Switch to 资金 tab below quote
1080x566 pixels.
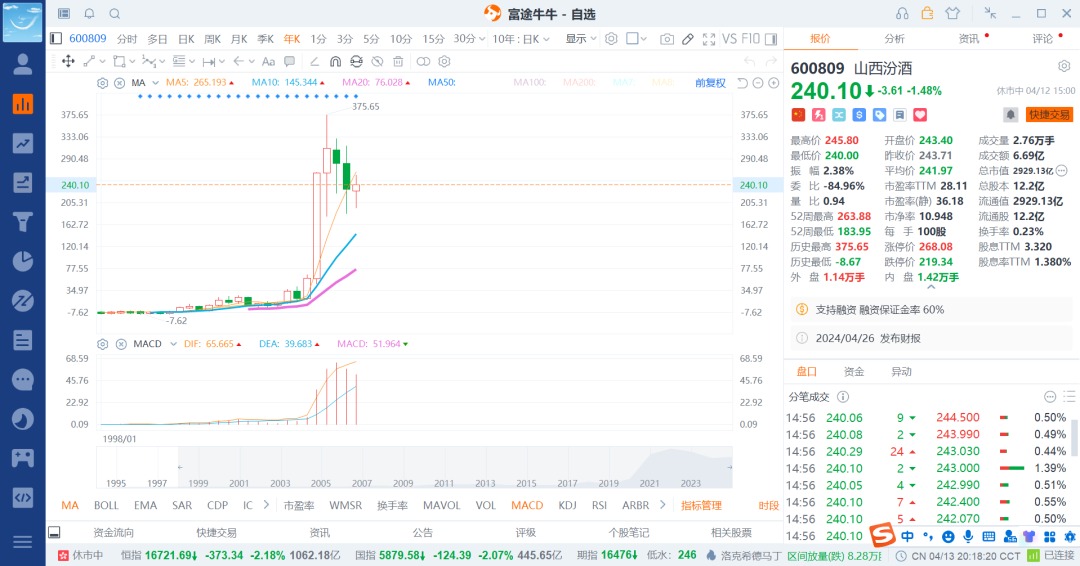pos(853,372)
